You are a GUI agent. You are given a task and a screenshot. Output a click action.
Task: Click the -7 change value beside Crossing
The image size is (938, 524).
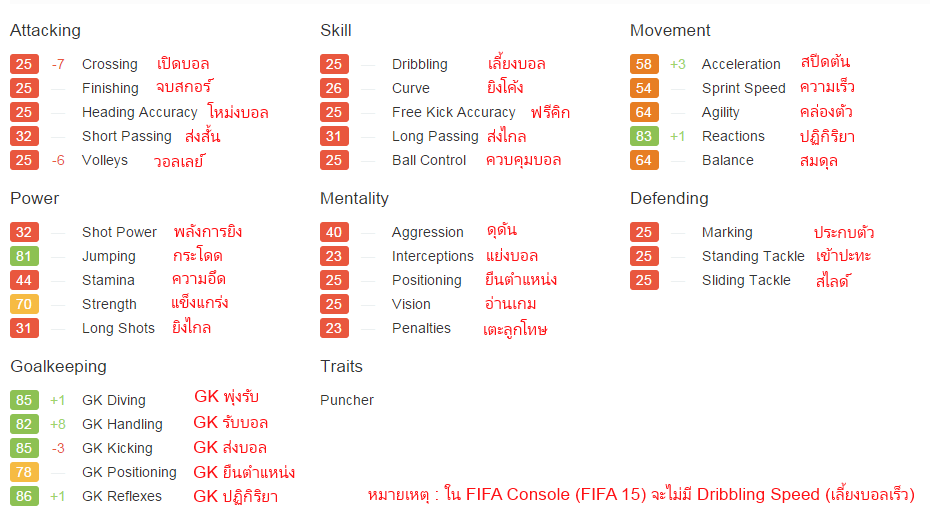(x=58, y=64)
